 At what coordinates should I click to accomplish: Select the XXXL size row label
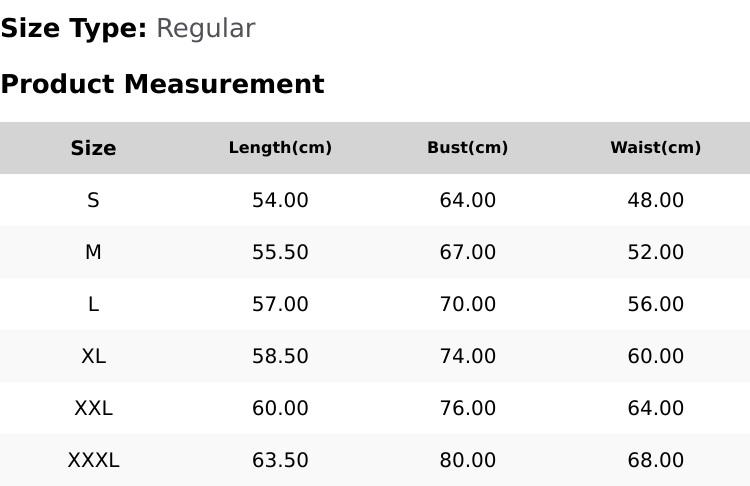[93, 461]
